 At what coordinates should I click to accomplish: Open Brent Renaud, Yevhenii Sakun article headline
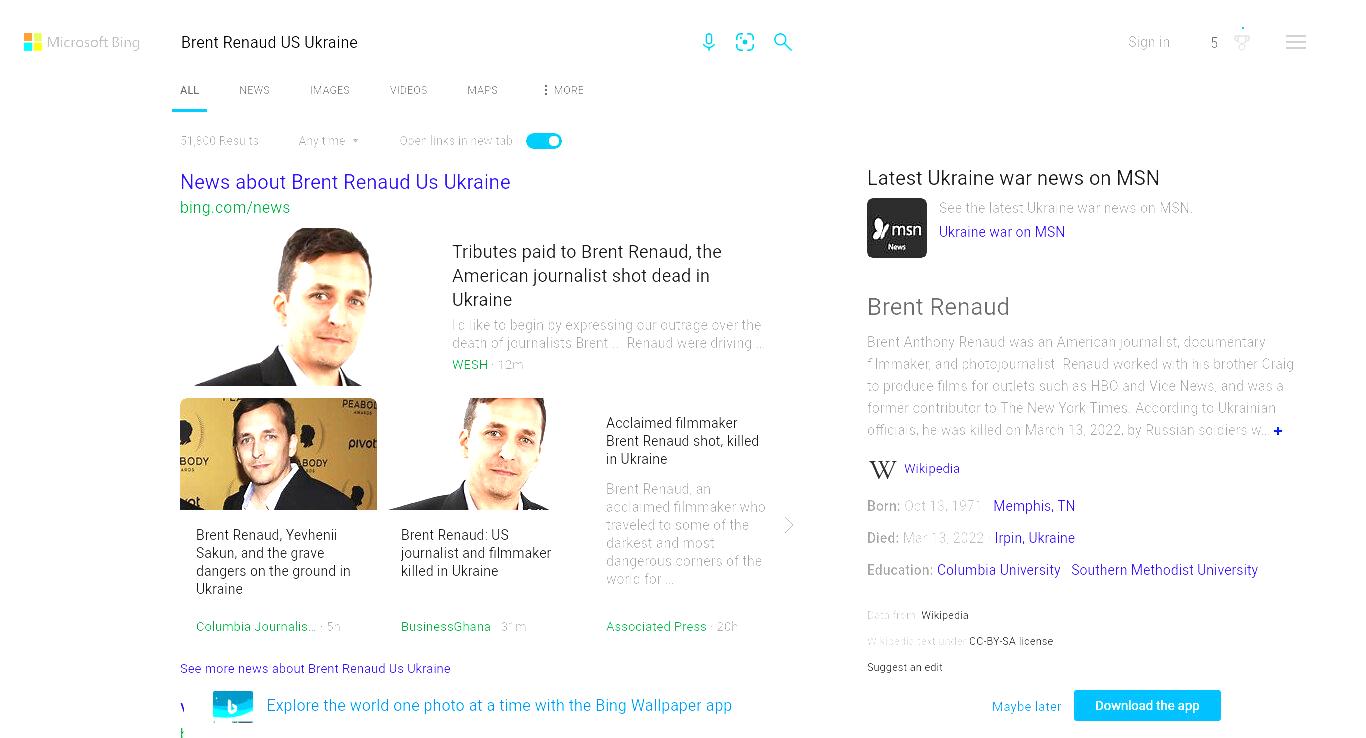[273, 562]
